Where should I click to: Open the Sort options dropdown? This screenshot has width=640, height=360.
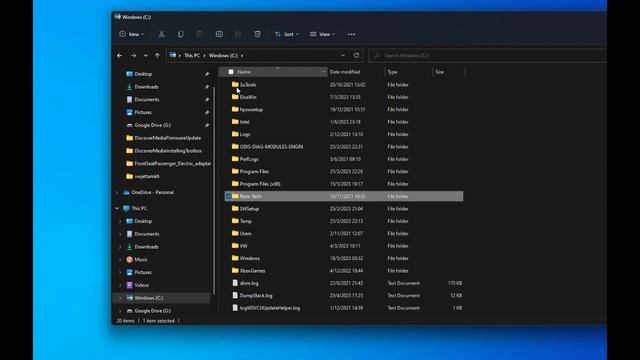pyautogui.click(x=287, y=34)
